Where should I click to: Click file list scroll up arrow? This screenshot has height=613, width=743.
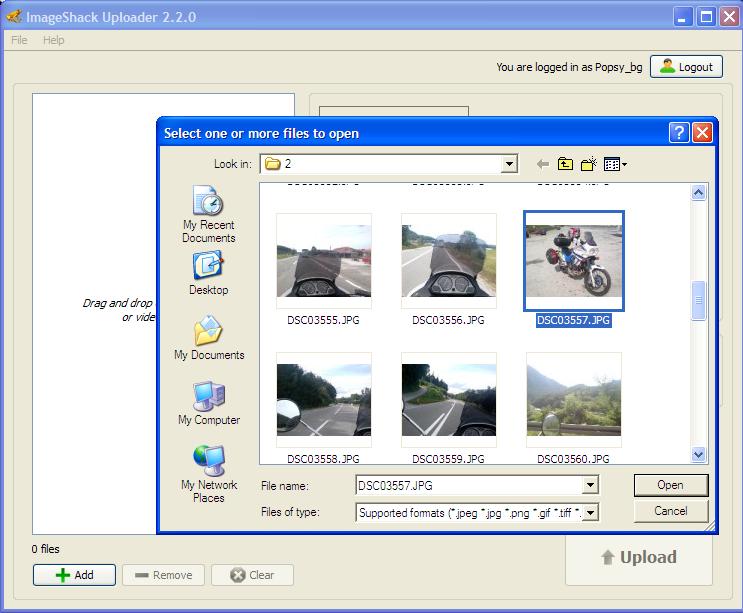point(698,192)
